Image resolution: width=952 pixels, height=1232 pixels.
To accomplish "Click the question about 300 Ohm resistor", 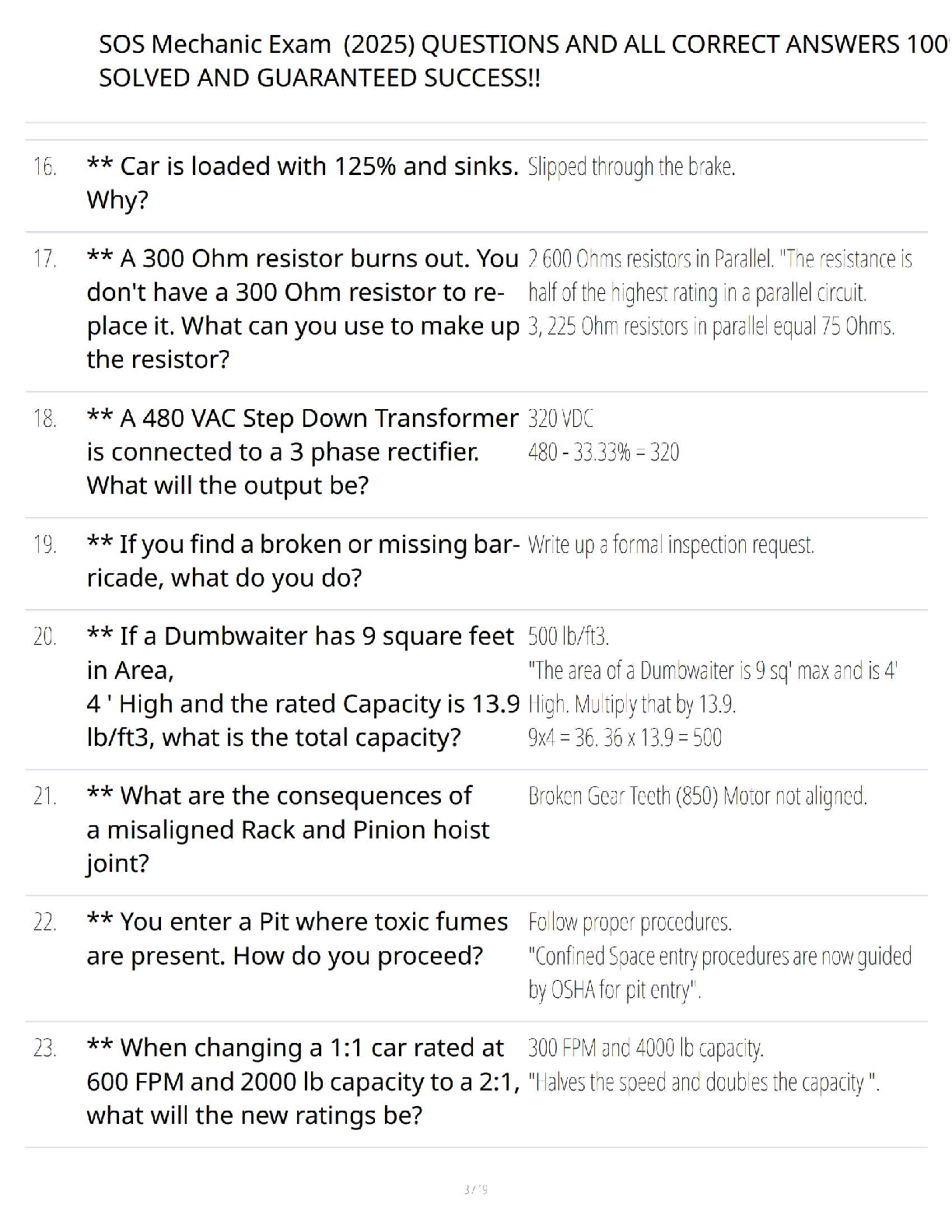I will pos(303,309).
